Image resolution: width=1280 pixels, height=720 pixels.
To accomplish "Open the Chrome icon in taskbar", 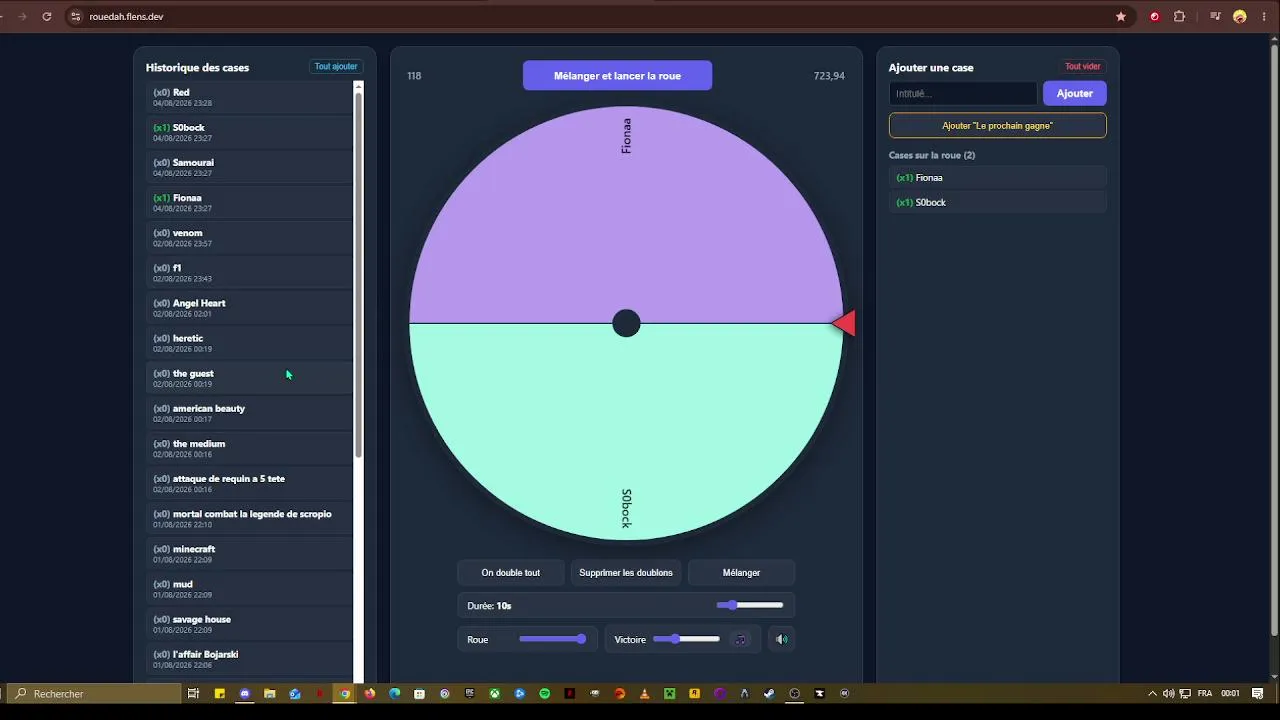I will [x=345, y=694].
